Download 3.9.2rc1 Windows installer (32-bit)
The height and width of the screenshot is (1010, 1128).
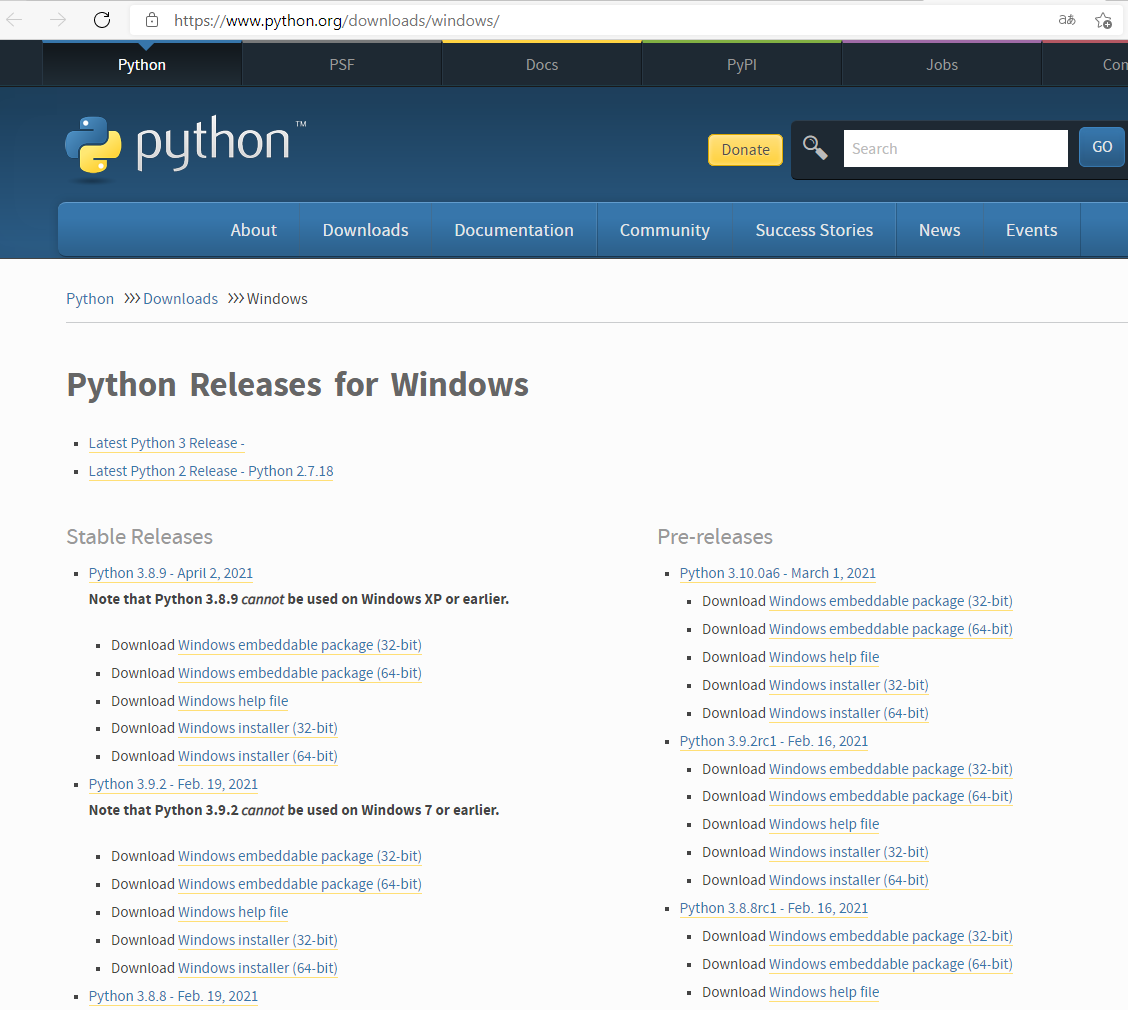tap(849, 853)
